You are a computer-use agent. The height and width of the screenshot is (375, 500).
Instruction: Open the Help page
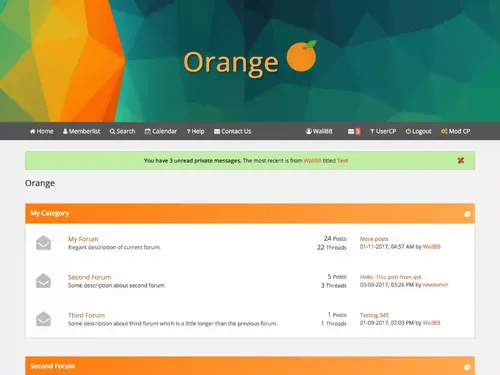[x=196, y=131]
